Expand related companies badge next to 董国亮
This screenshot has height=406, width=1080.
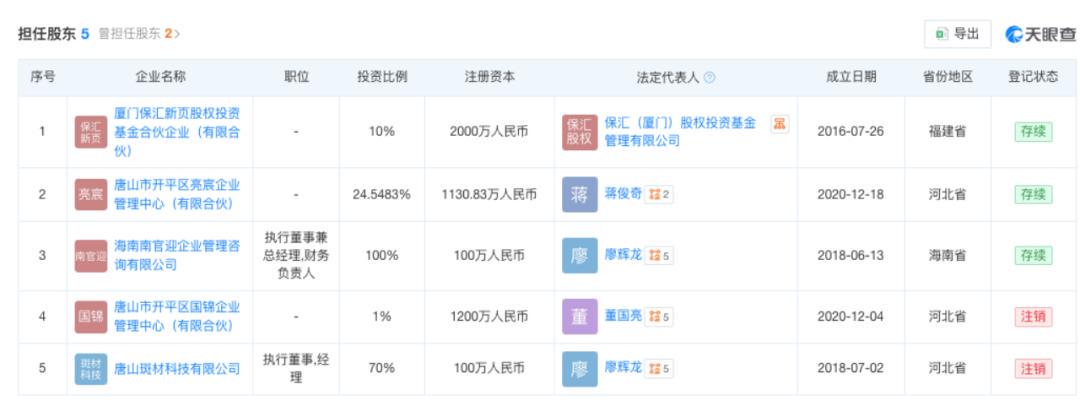(662, 316)
